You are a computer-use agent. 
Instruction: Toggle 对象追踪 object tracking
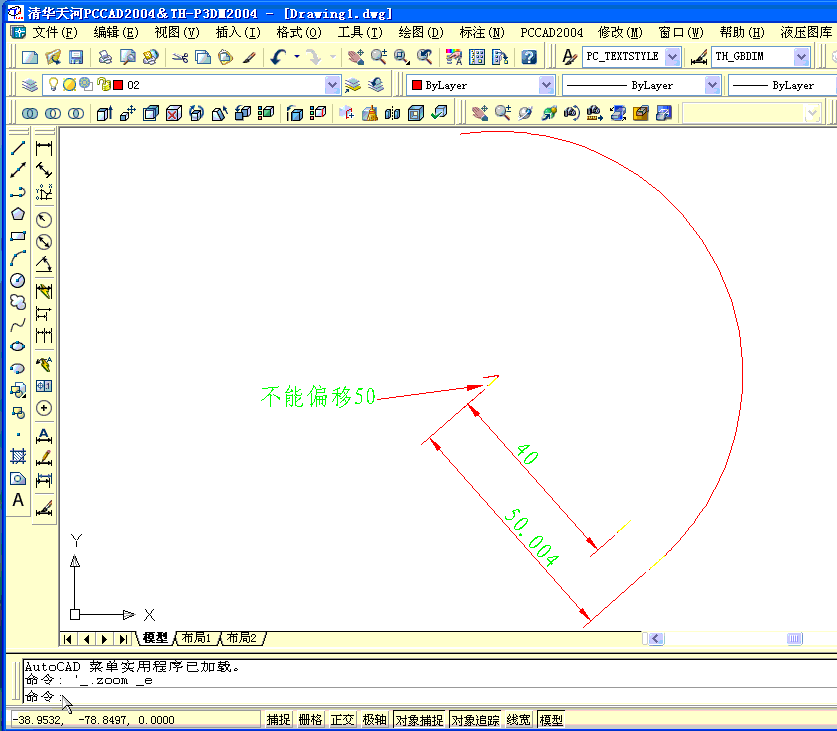point(475,720)
